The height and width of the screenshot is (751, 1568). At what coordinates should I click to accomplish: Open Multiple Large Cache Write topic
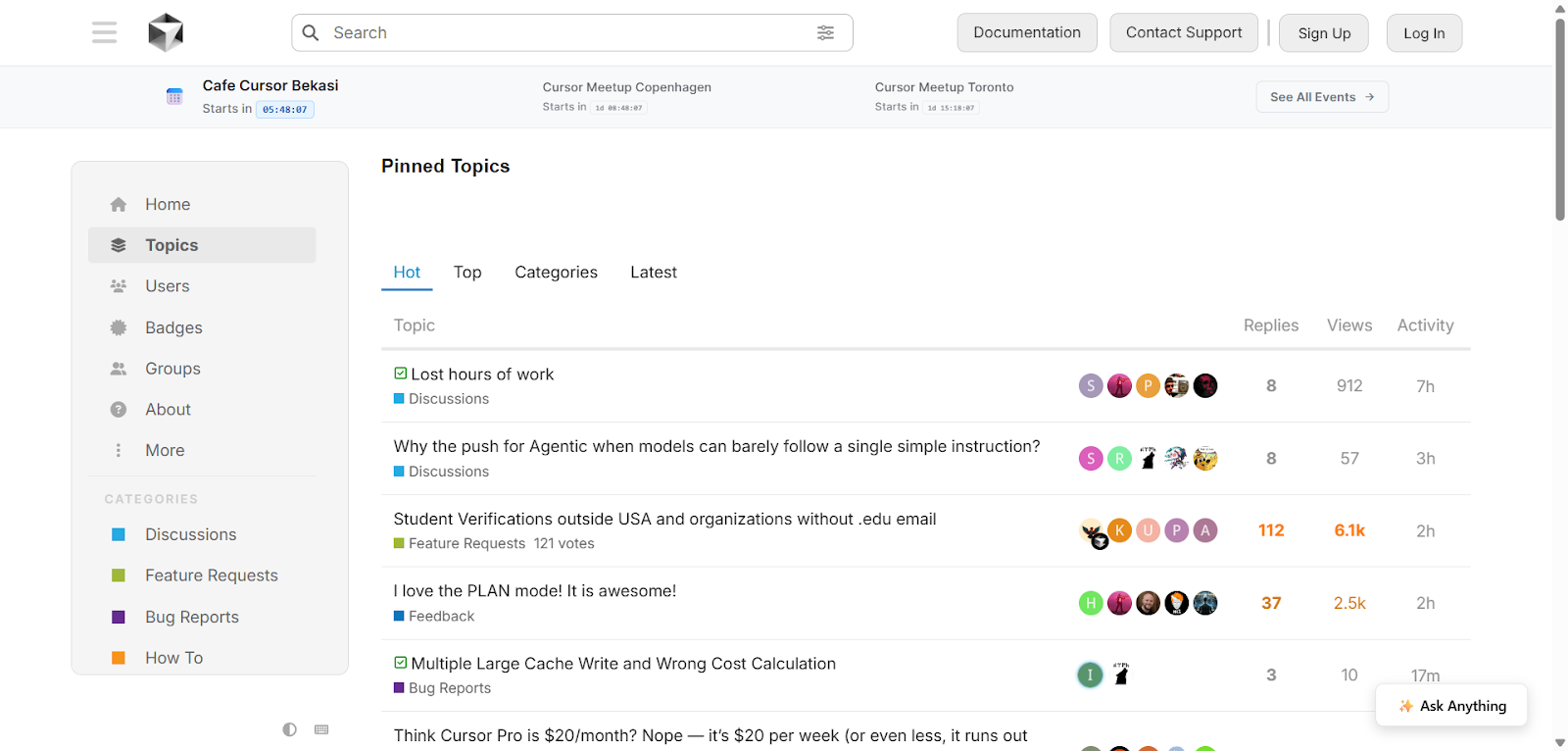coord(623,664)
